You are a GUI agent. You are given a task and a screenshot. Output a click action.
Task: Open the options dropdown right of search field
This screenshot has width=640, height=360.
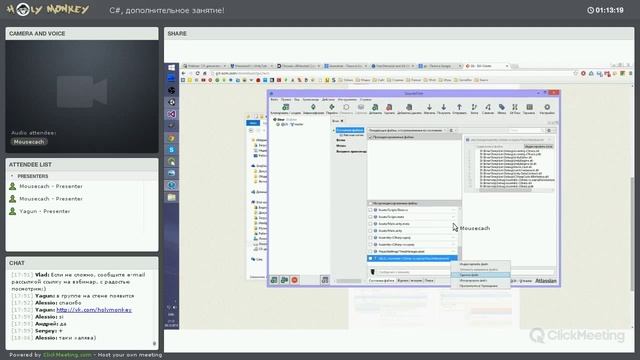click(549, 130)
